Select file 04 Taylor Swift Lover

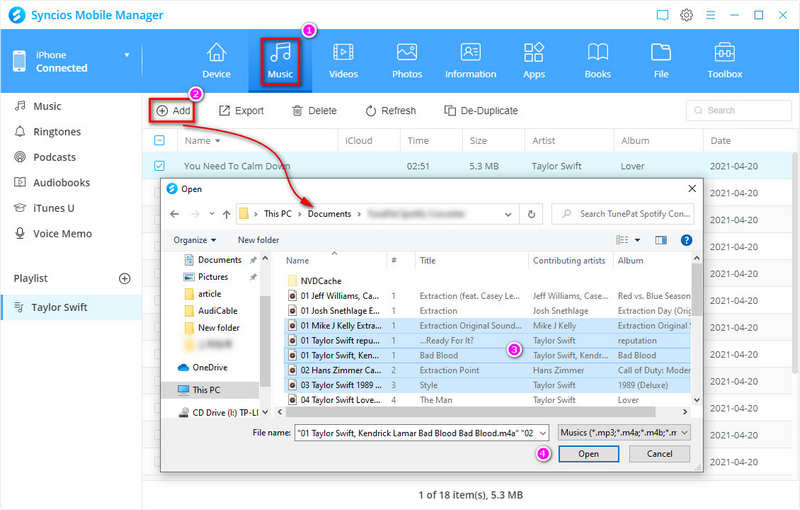[340, 400]
